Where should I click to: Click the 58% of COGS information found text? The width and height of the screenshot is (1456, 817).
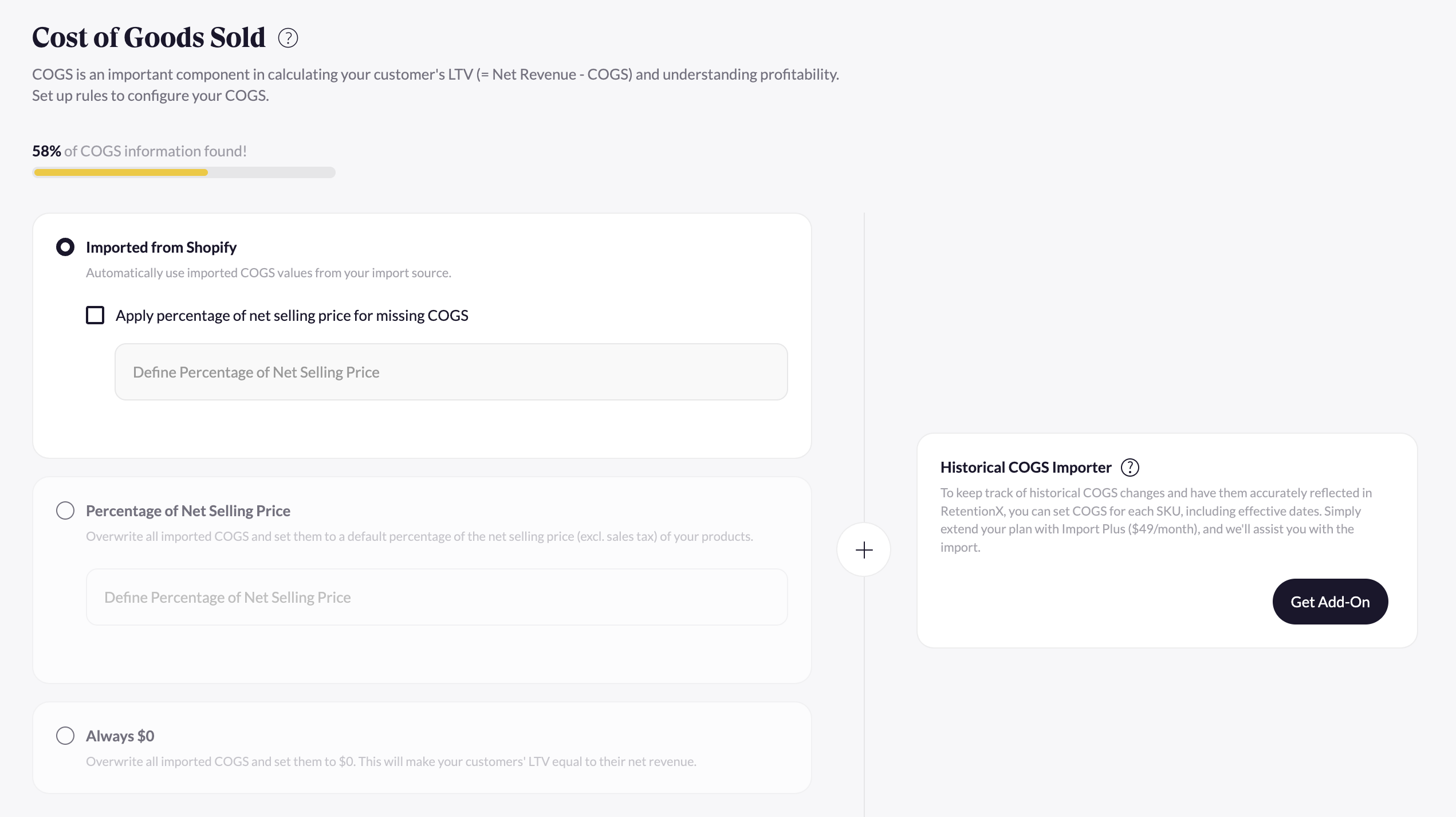(x=139, y=151)
